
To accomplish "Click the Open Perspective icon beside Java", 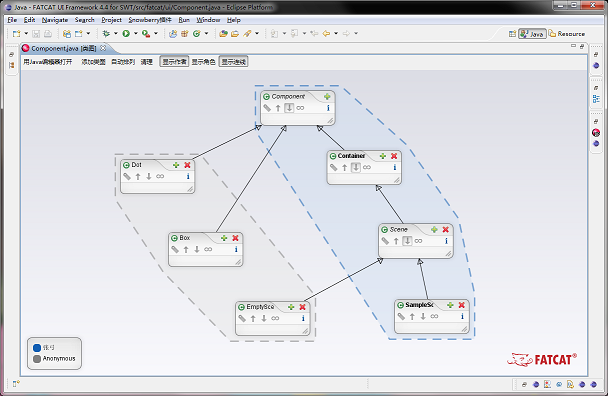I will coord(512,34).
